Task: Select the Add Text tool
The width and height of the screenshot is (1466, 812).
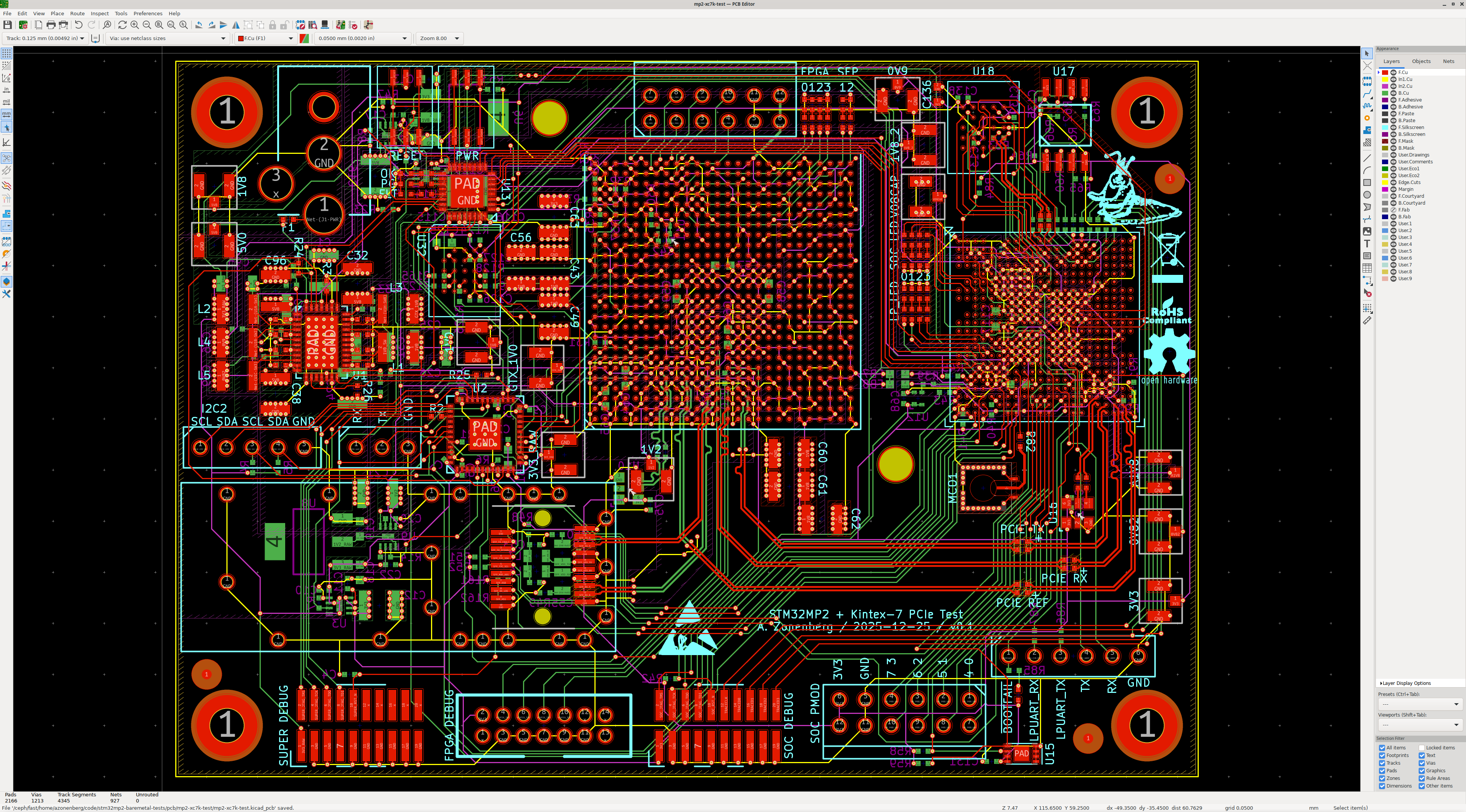Action: [1367, 244]
